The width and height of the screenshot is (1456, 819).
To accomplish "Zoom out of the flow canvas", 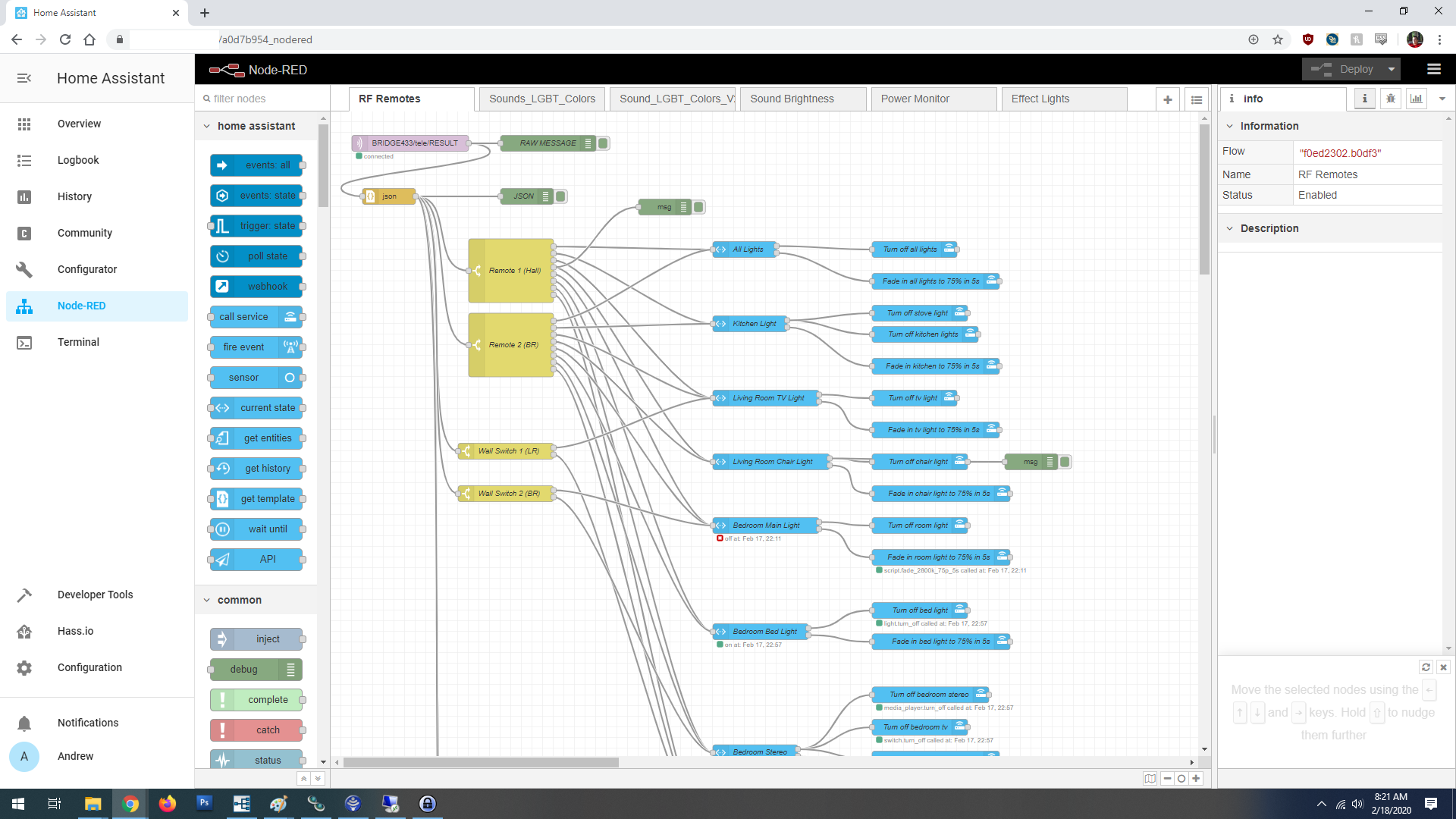I will 1167,779.
